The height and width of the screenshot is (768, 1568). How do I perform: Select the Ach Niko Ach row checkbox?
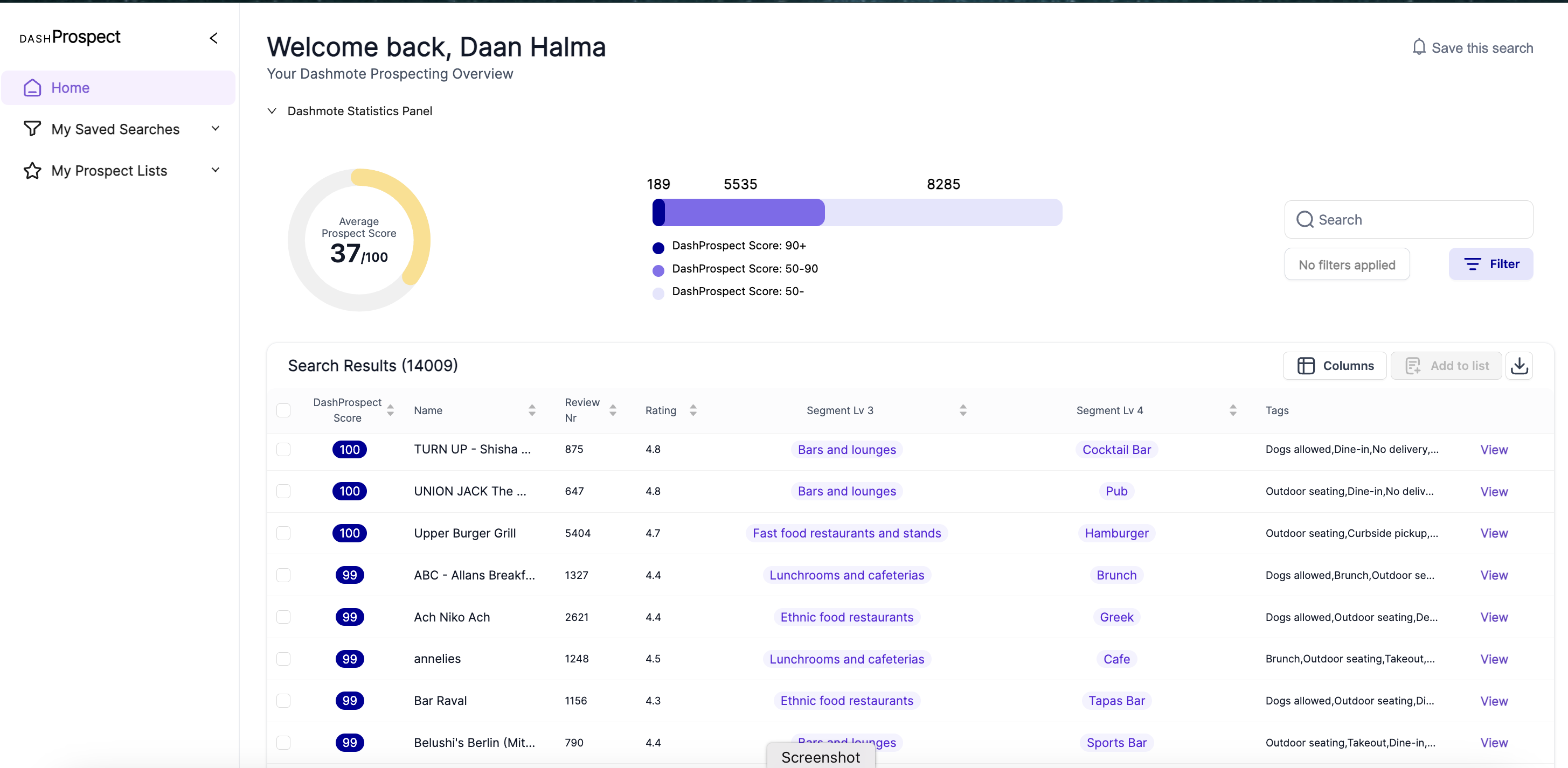283,617
